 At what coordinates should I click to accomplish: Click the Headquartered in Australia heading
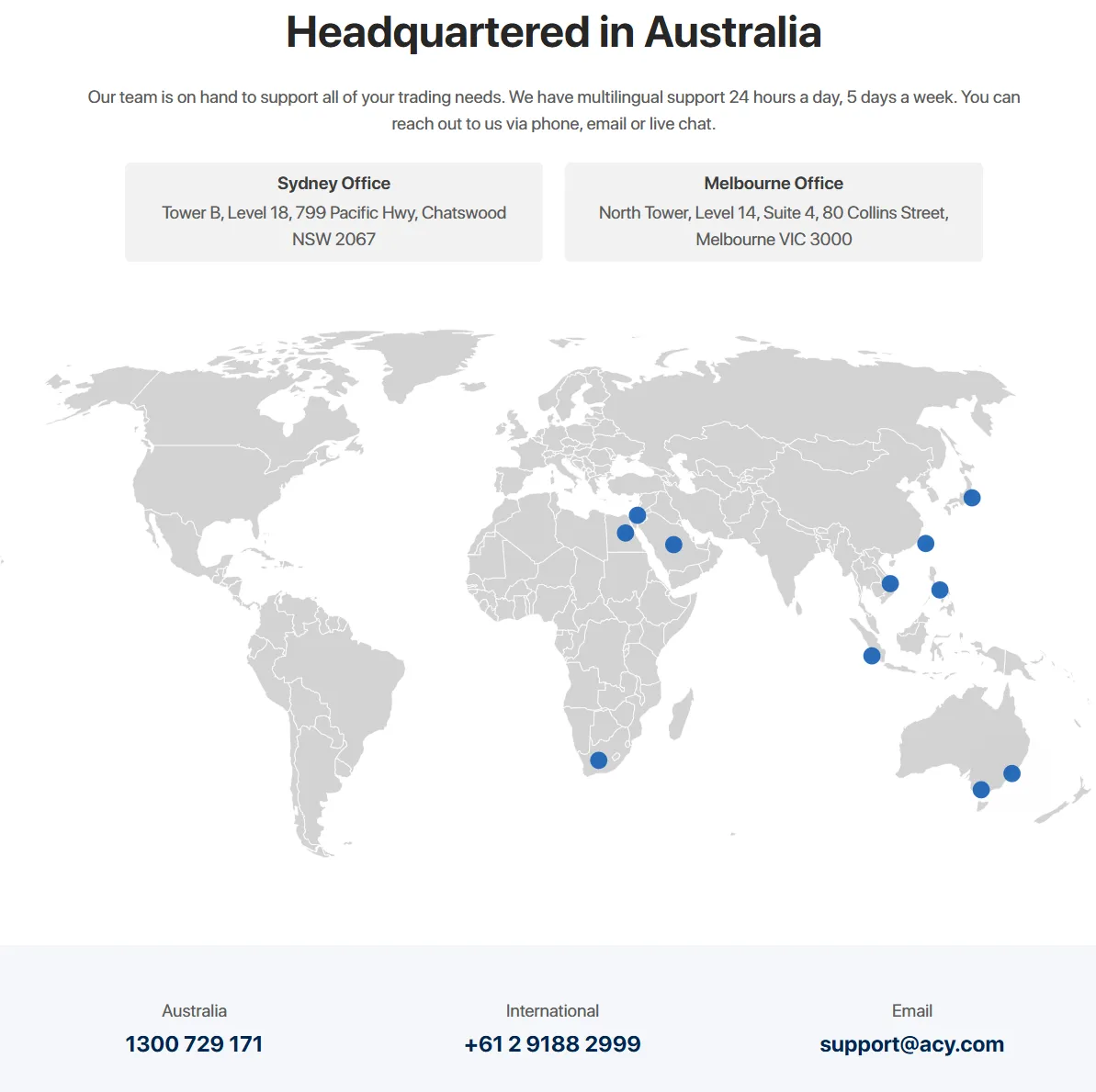(x=553, y=32)
